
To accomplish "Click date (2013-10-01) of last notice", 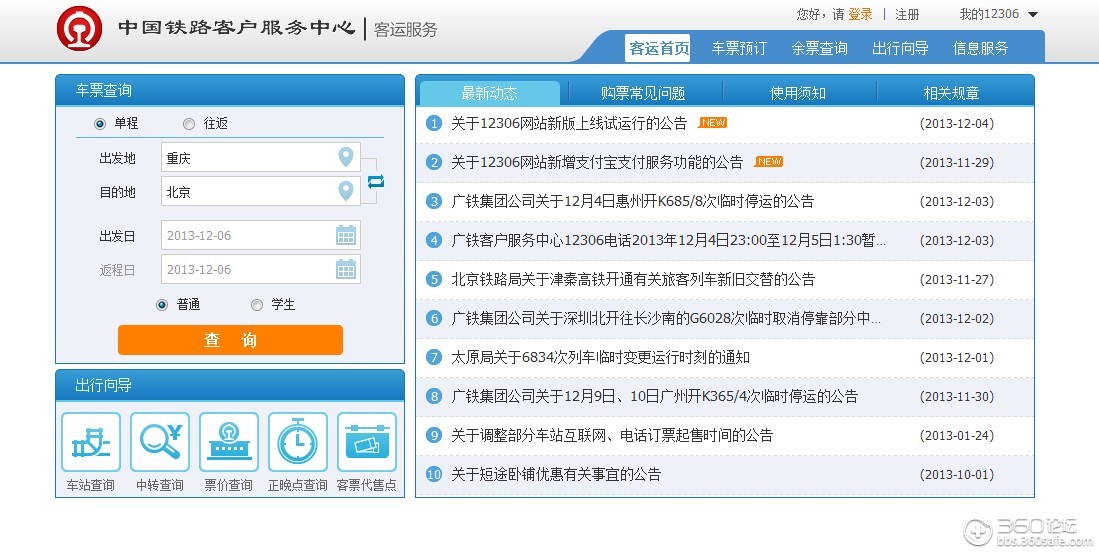I will pos(957,474).
